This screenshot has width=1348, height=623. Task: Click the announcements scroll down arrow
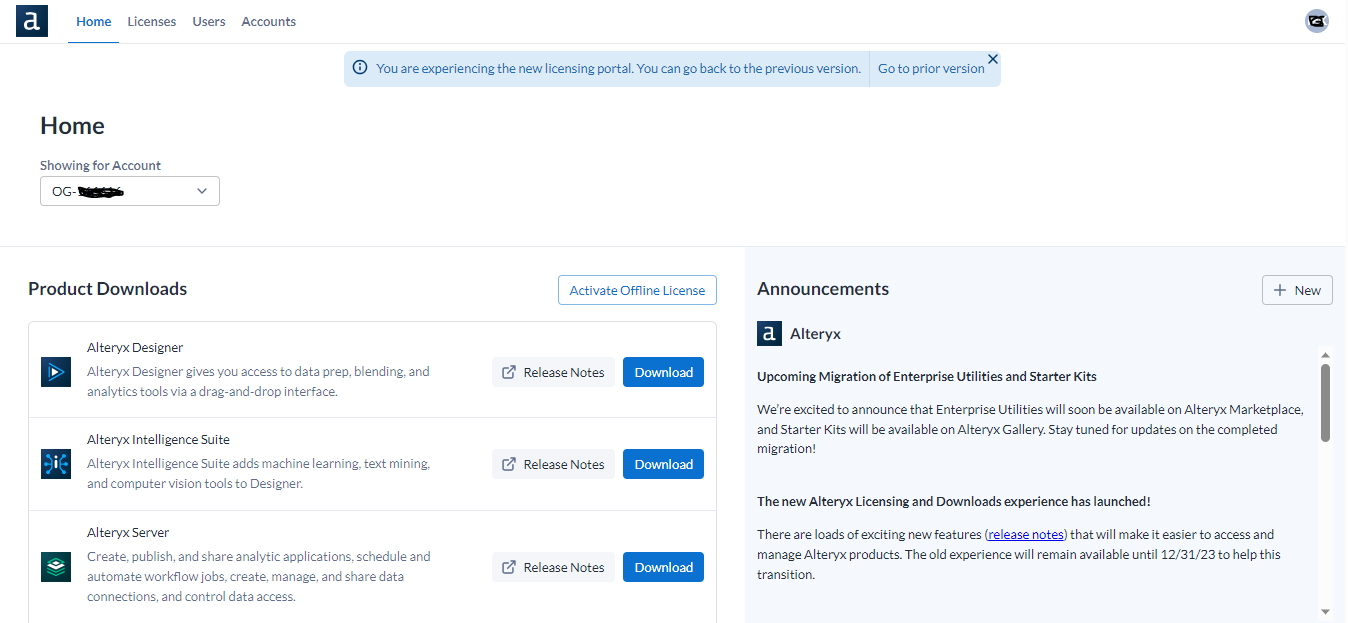[x=1325, y=611]
